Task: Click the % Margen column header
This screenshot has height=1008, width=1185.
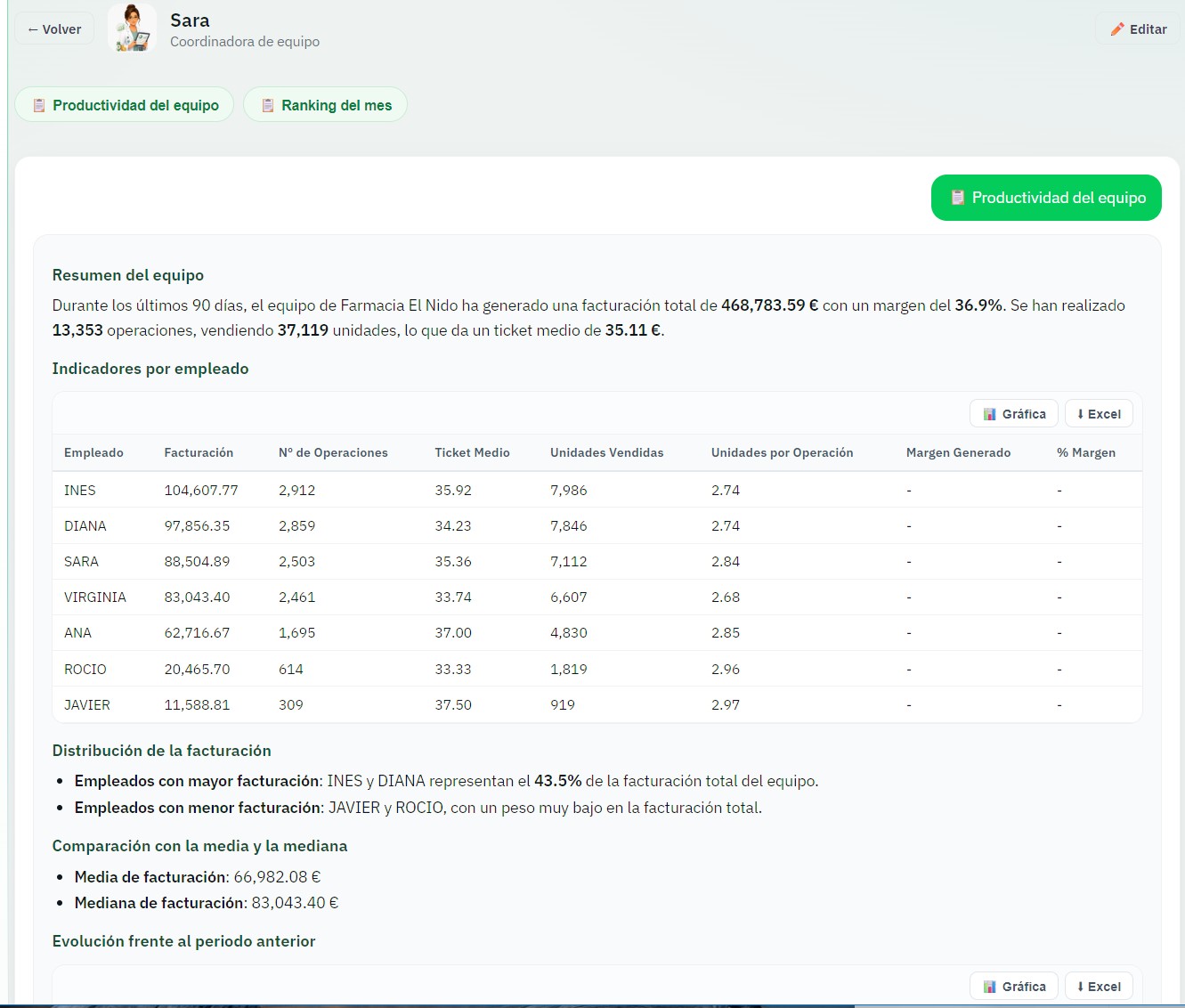Action: [x=1086, y=452]
